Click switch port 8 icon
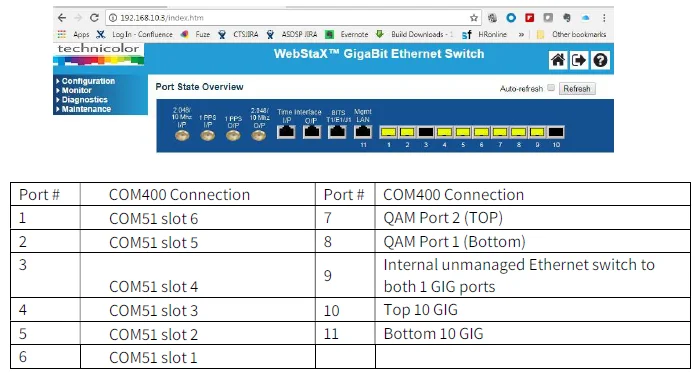695x379 pixels. (519, 132)
